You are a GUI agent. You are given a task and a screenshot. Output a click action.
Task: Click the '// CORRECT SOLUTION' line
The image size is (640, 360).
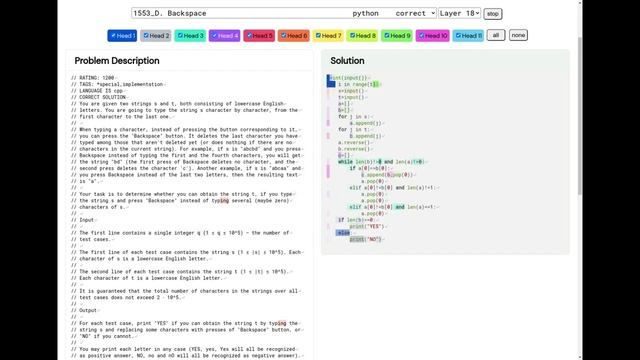(x=98, y=97)
